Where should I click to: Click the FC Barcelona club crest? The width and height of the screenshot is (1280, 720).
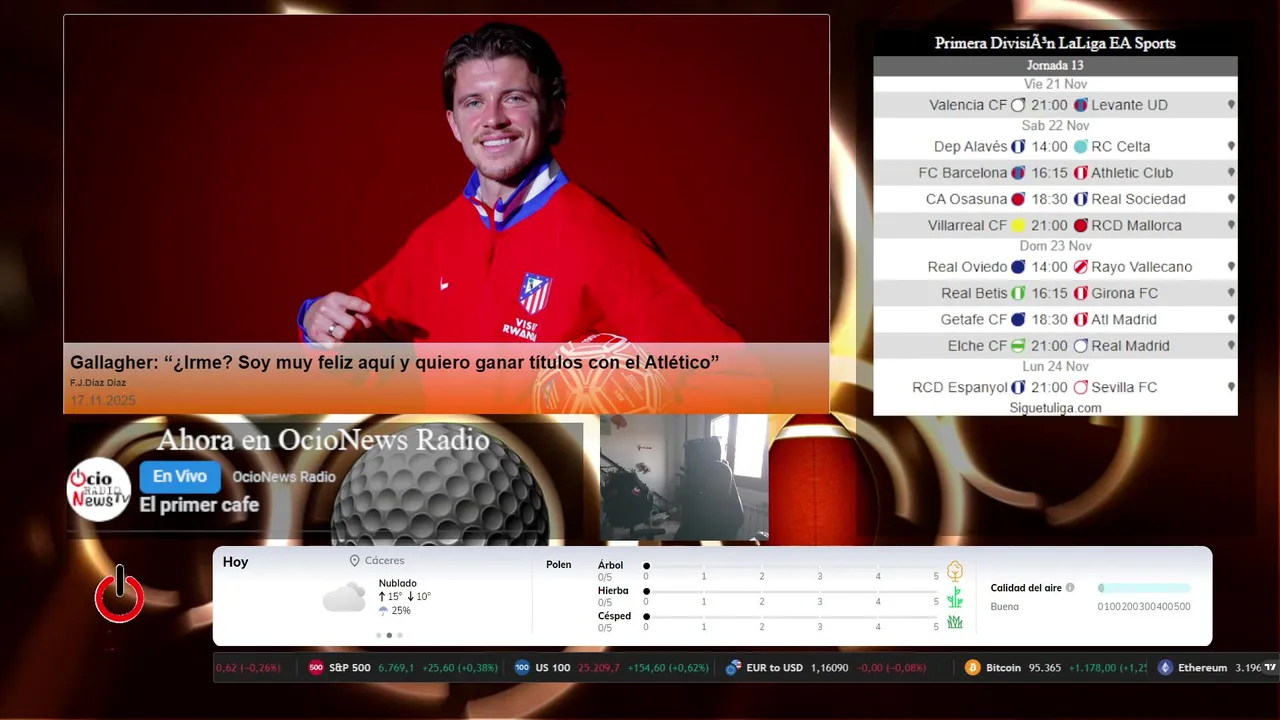1018,173
